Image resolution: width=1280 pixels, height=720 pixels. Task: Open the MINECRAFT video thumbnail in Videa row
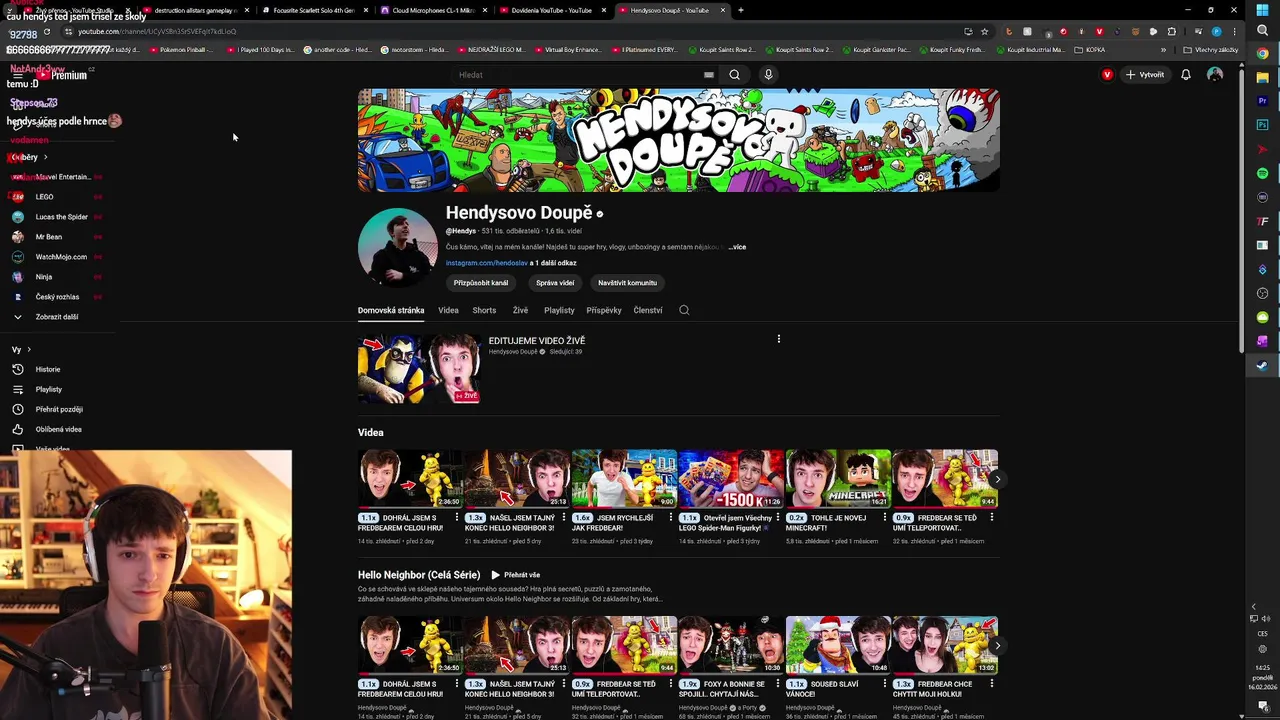pos(838,479)
